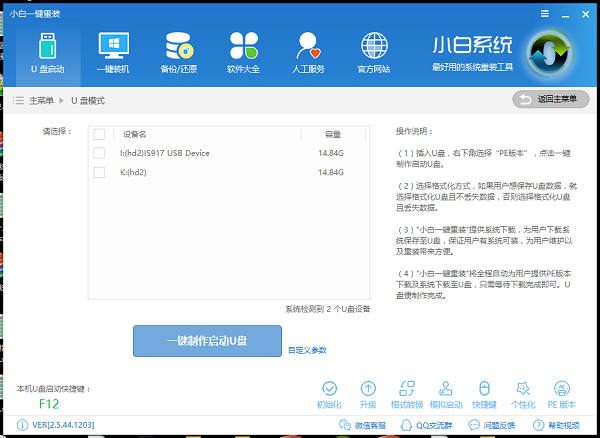Click the 一键制作启动U盘 button
This screenshot has width=600, height=438.
coord(207,341)
